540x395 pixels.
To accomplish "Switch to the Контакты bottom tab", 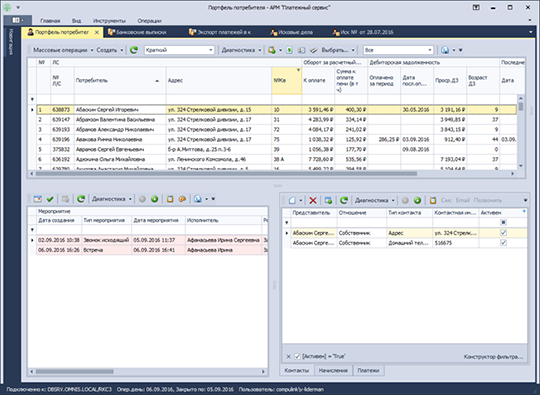I will tap(297, 371).
